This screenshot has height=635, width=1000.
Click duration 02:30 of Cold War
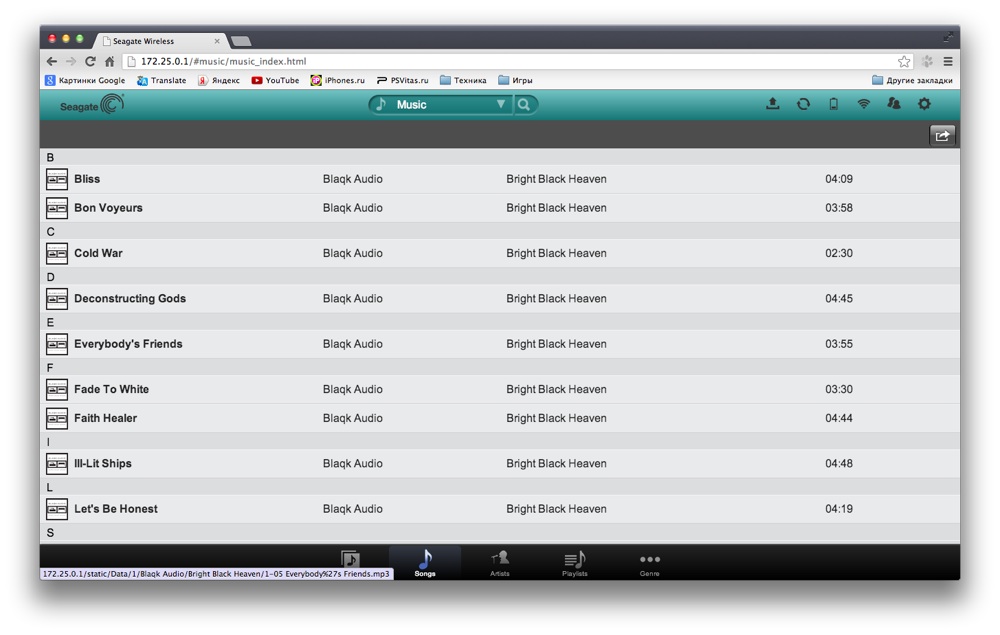point(839,253)
